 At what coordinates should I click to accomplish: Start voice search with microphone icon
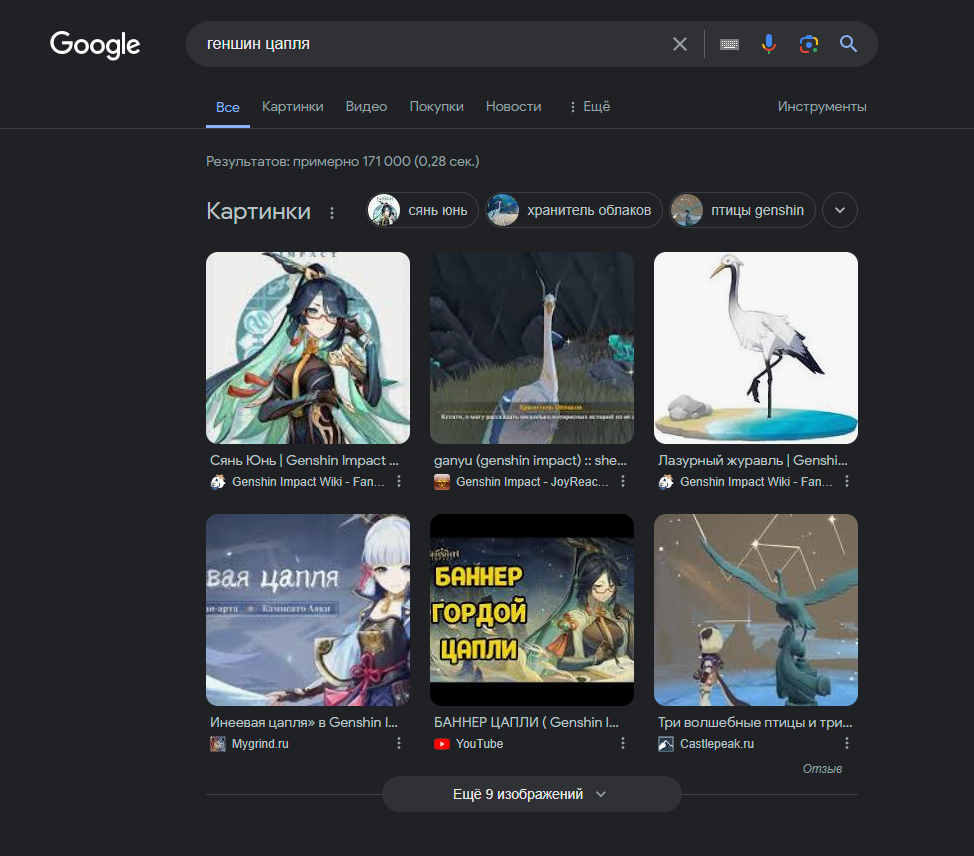coord(768,44)
